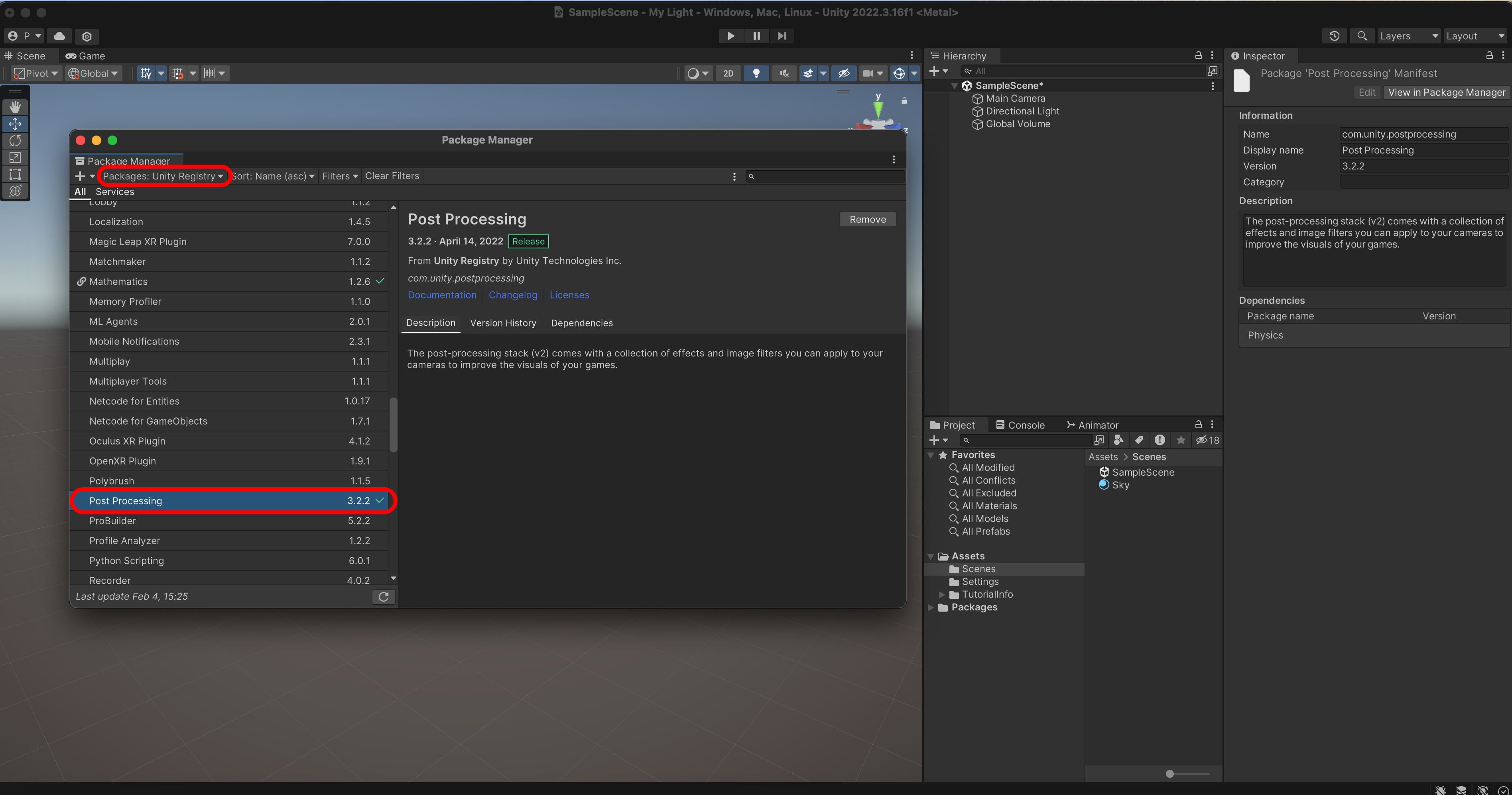Click the Remove package button

tap(867, 219)
